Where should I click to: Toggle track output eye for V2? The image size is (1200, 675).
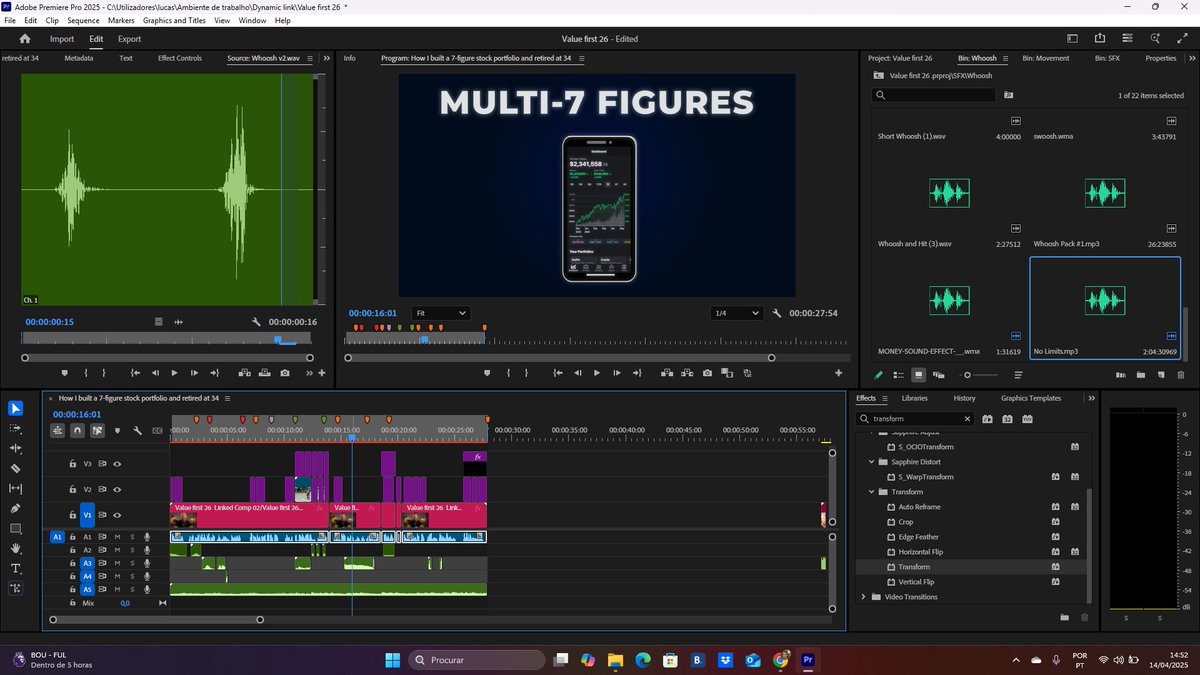(117, 489)
